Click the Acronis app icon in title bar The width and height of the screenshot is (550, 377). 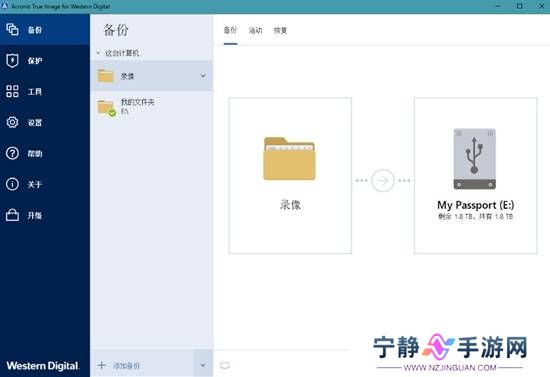pyautogui.click(x=5, y=6)
